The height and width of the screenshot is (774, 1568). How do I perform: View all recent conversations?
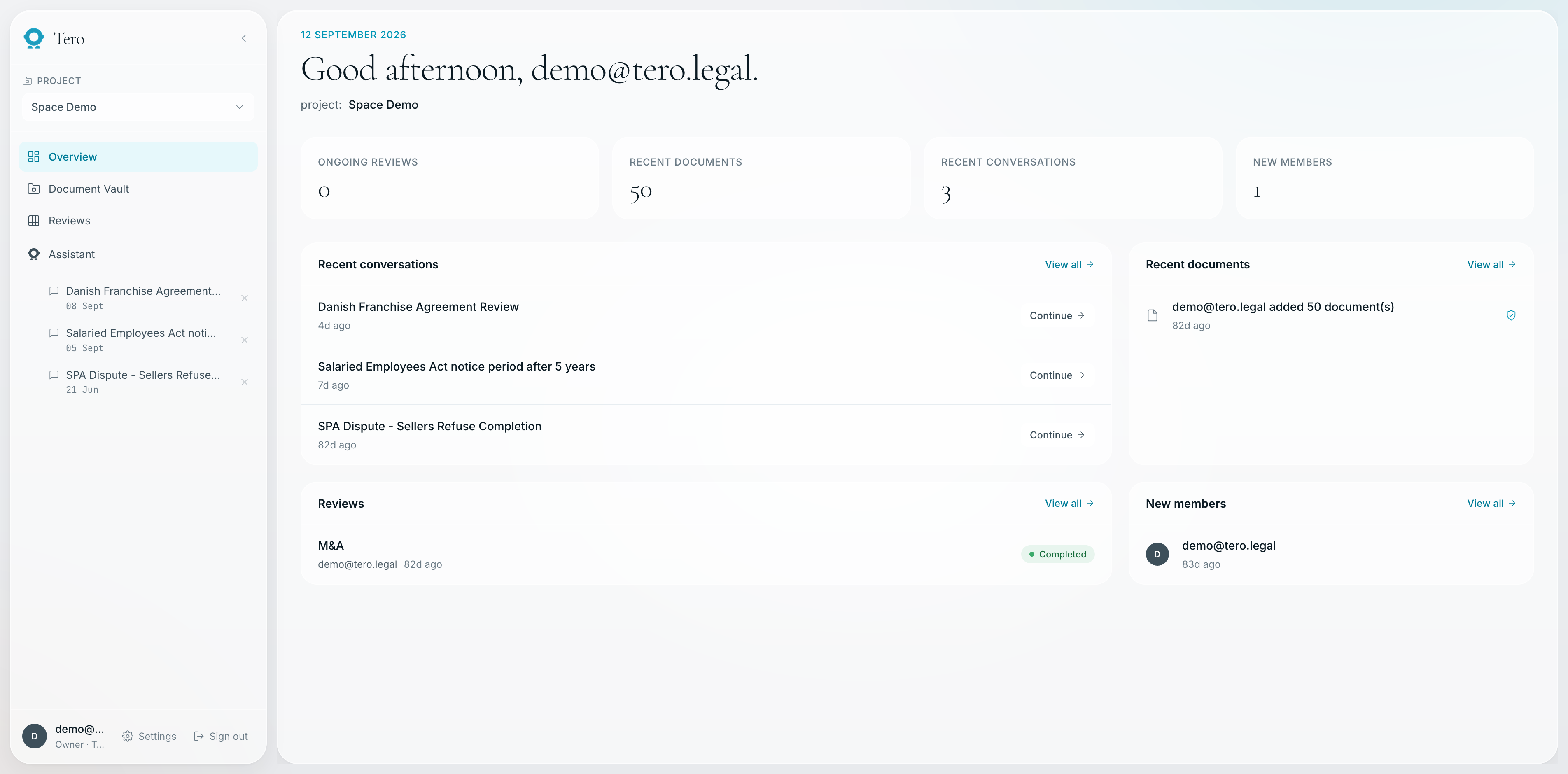coord(1069,265)
